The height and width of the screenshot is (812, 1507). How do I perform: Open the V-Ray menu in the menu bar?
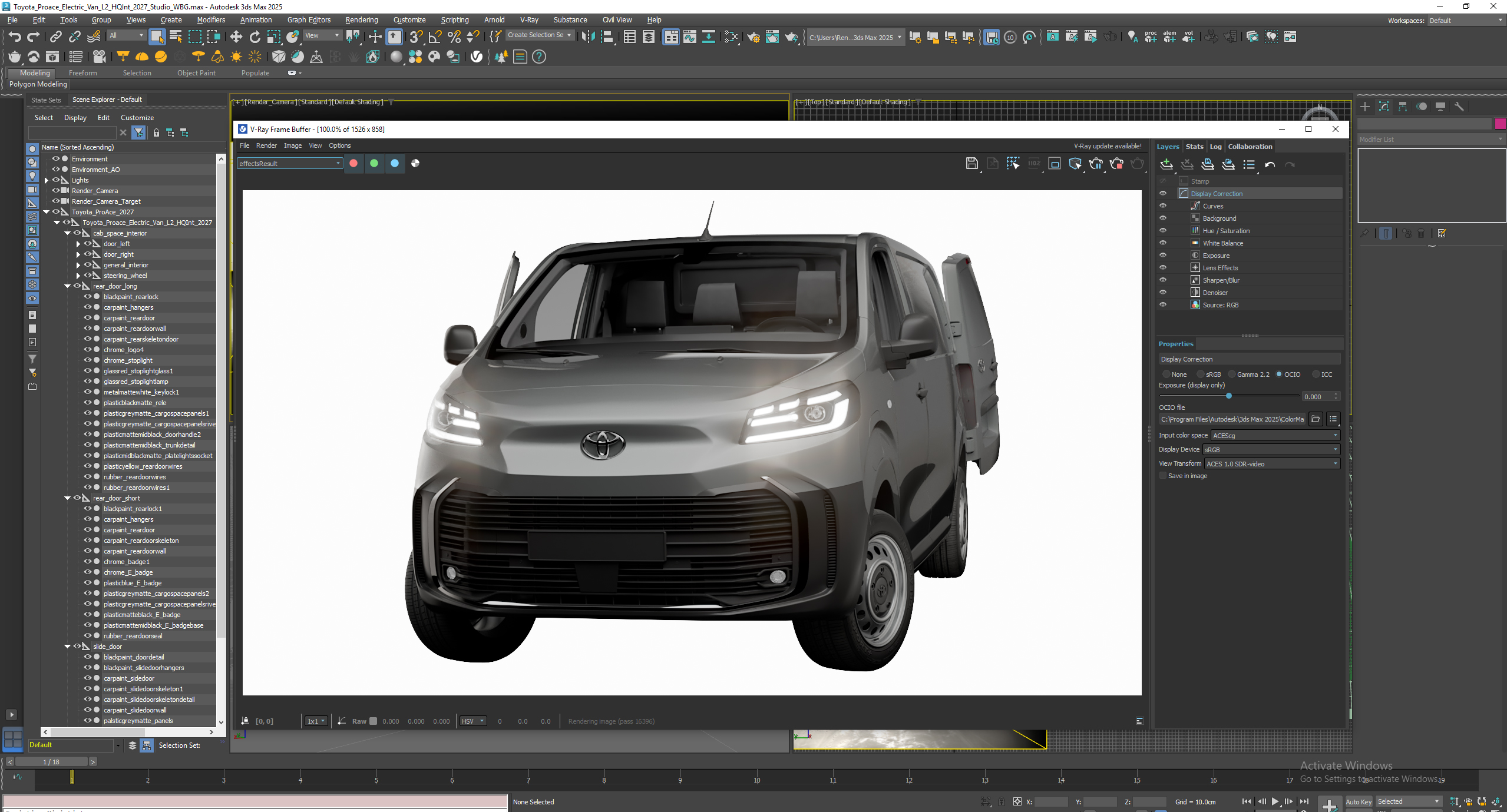(x=529, y=20)
